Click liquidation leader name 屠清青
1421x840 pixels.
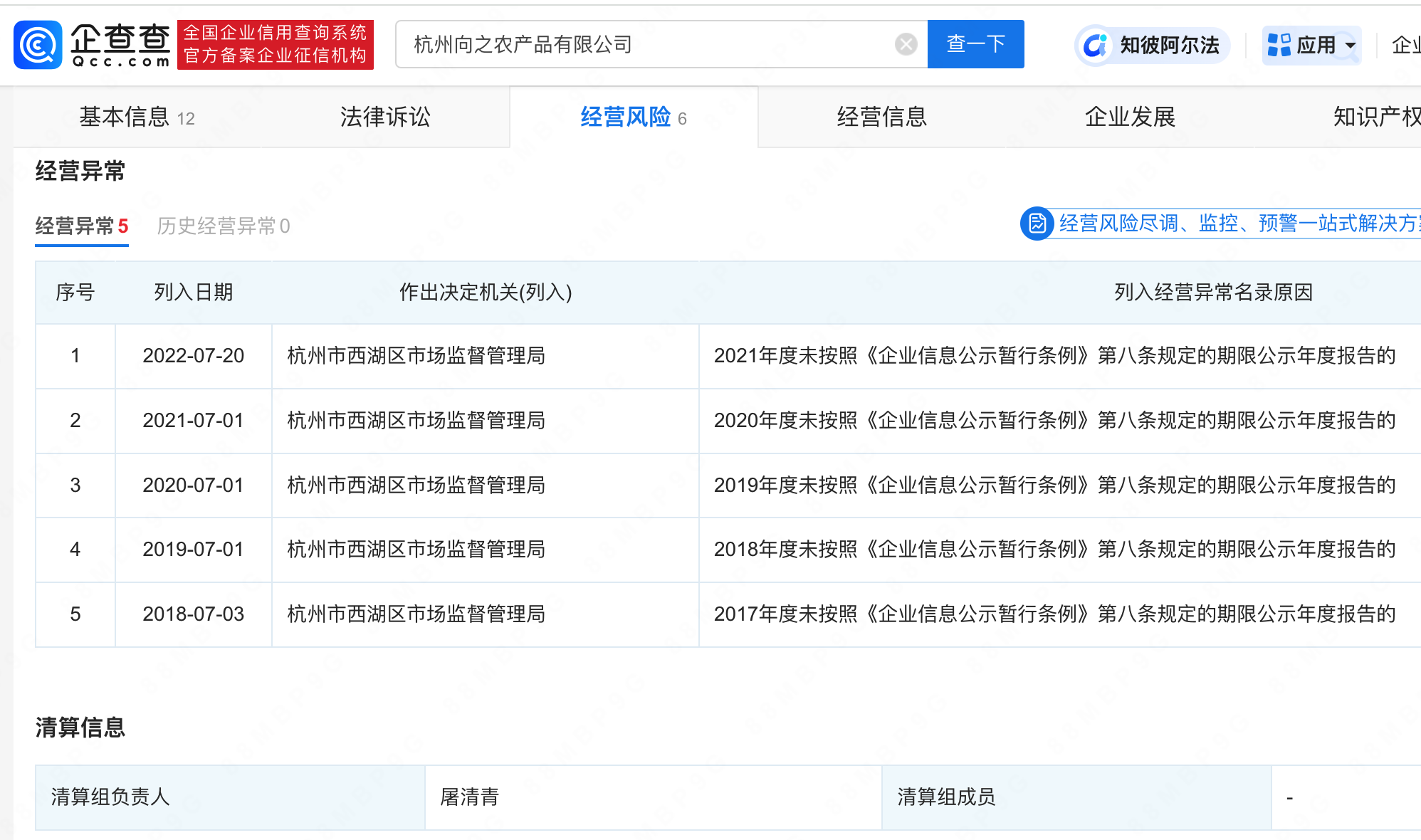[x=469, y=797]
